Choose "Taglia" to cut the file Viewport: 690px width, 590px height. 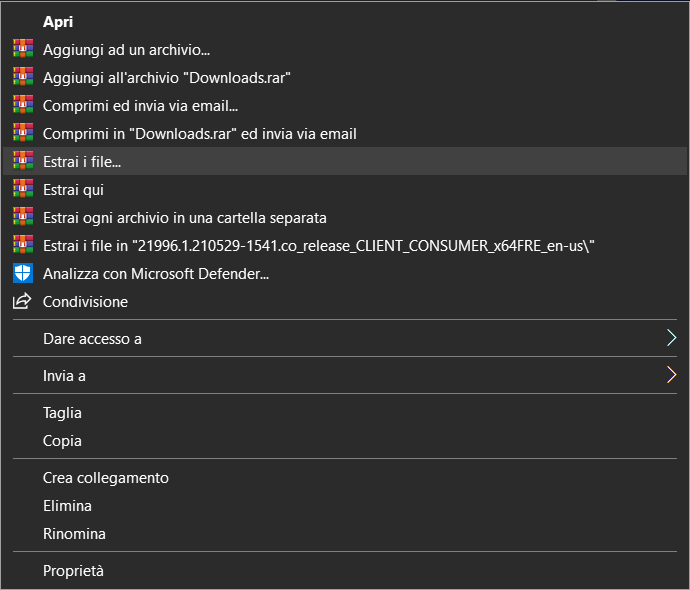coord(62,413)
